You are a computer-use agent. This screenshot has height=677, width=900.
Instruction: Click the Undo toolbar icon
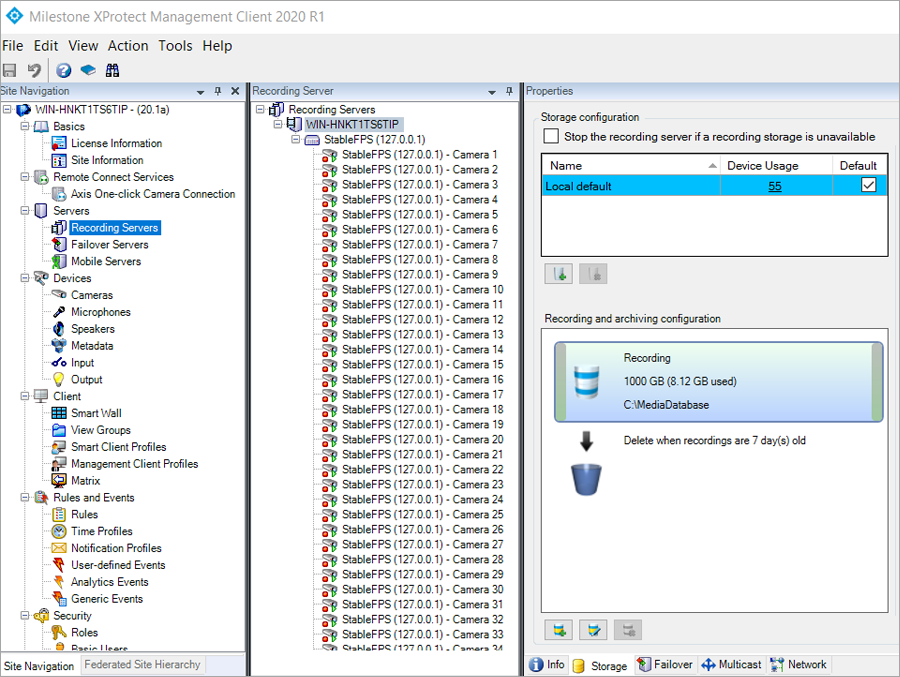34,70
